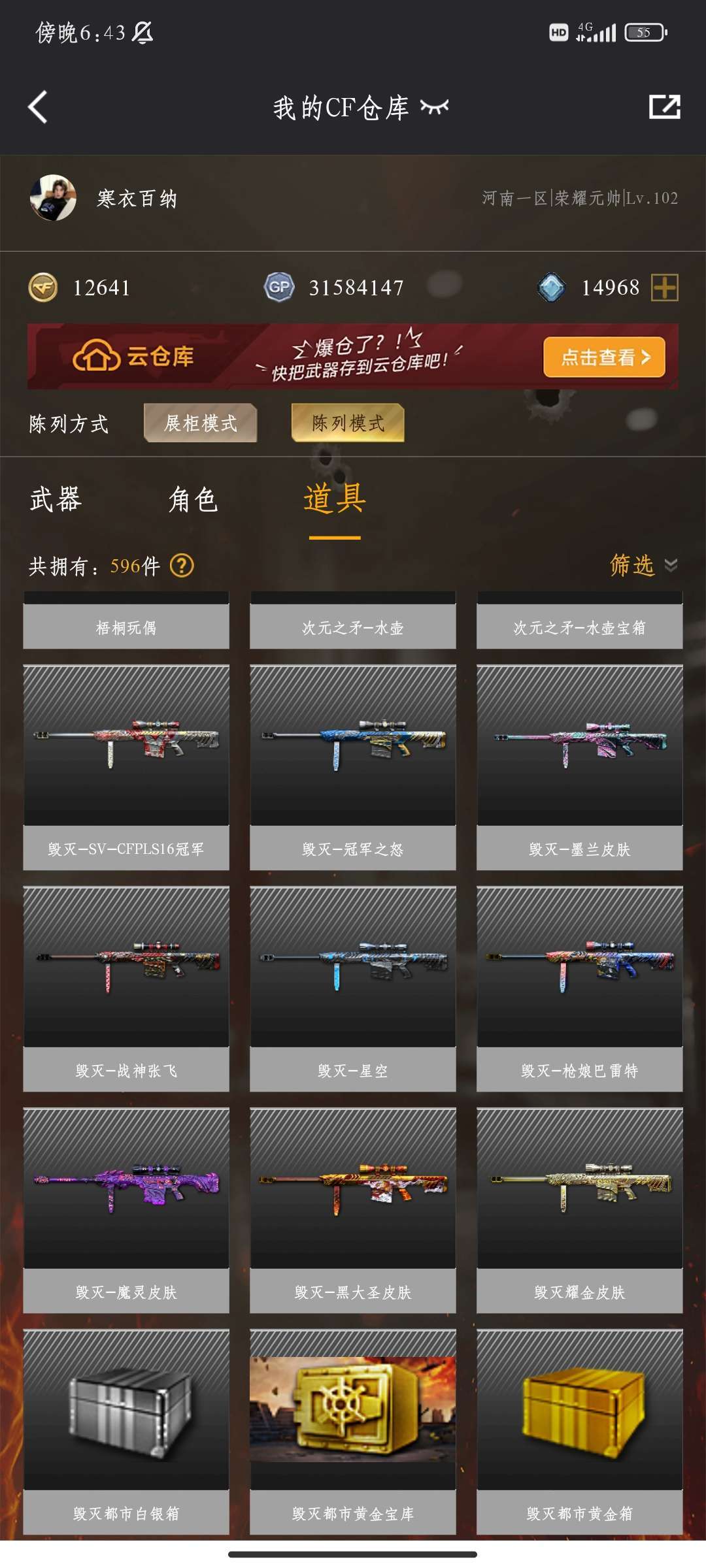Open the 毁灭都市黄金宝库 gold vault item
The image size is (706, 1568).
[x=353, y=1431]
